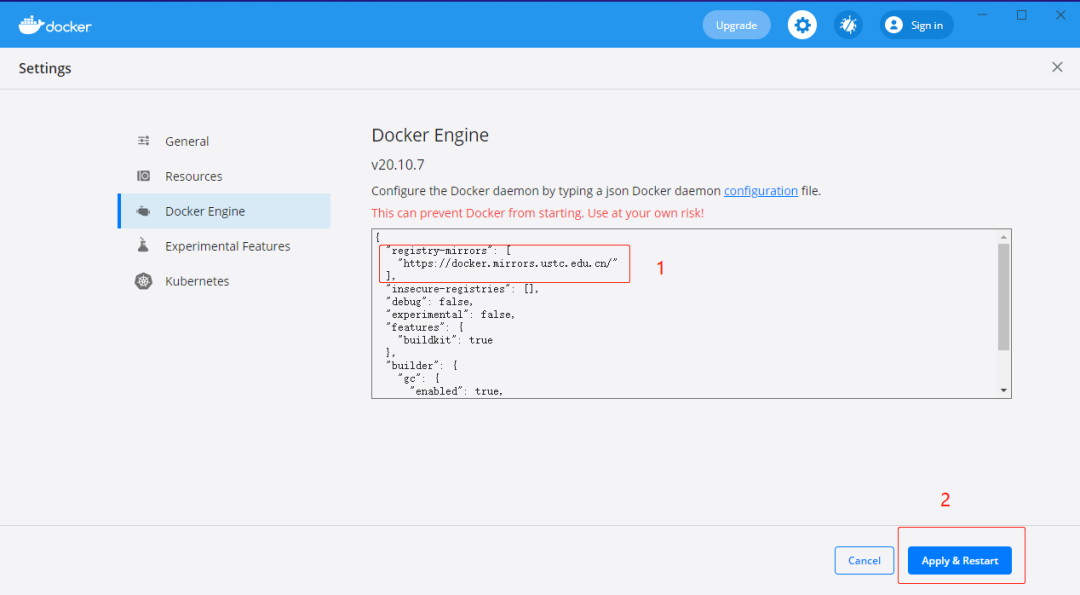The width and height of the screenshot is (1080, 595).
Task: Select the General sliders icon
Action: click(x=144, y=141)
